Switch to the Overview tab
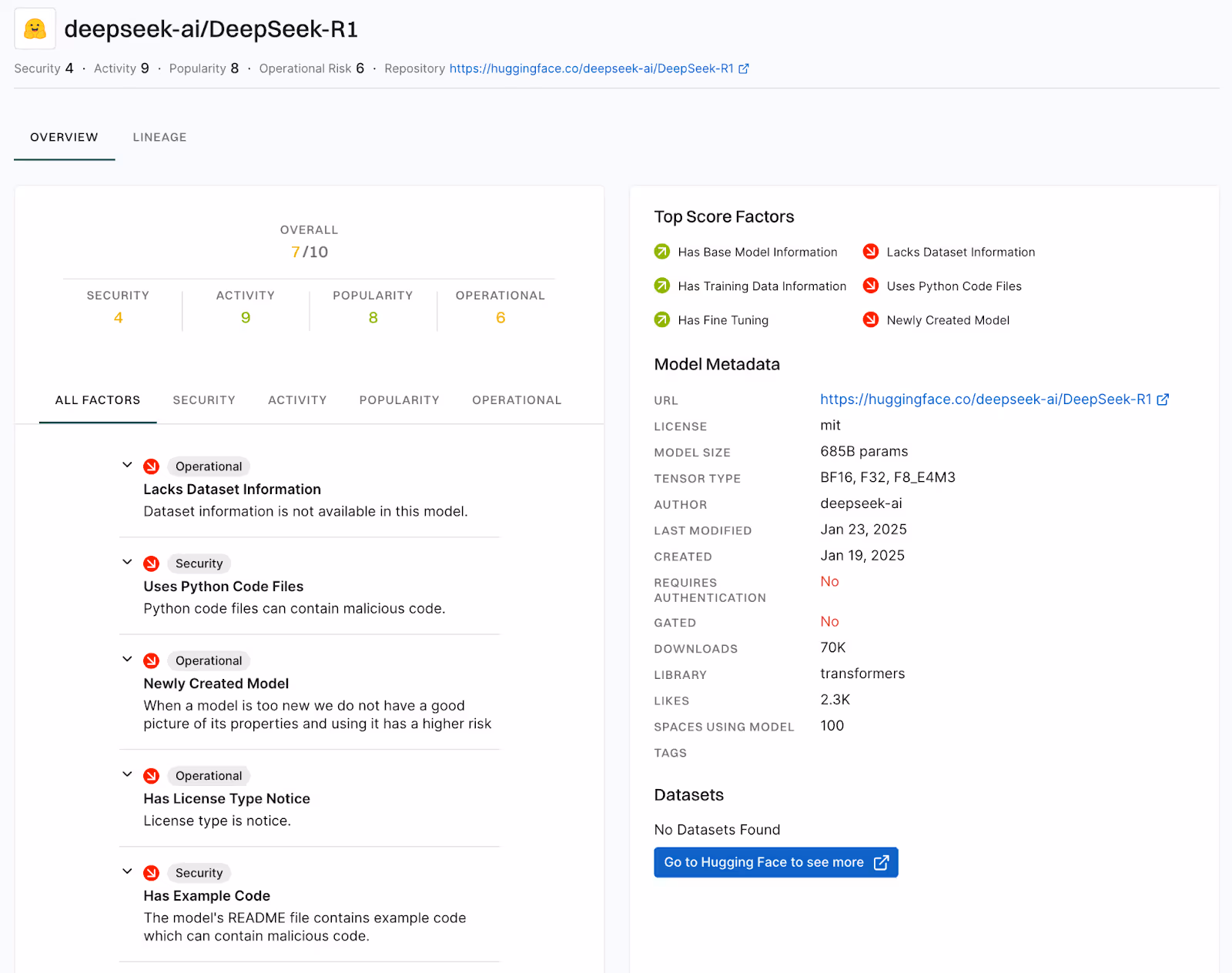 coord(65,137)
